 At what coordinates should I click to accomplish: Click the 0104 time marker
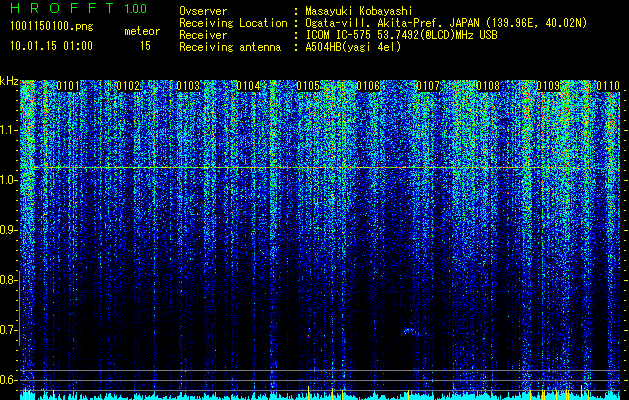coord(248,86)
